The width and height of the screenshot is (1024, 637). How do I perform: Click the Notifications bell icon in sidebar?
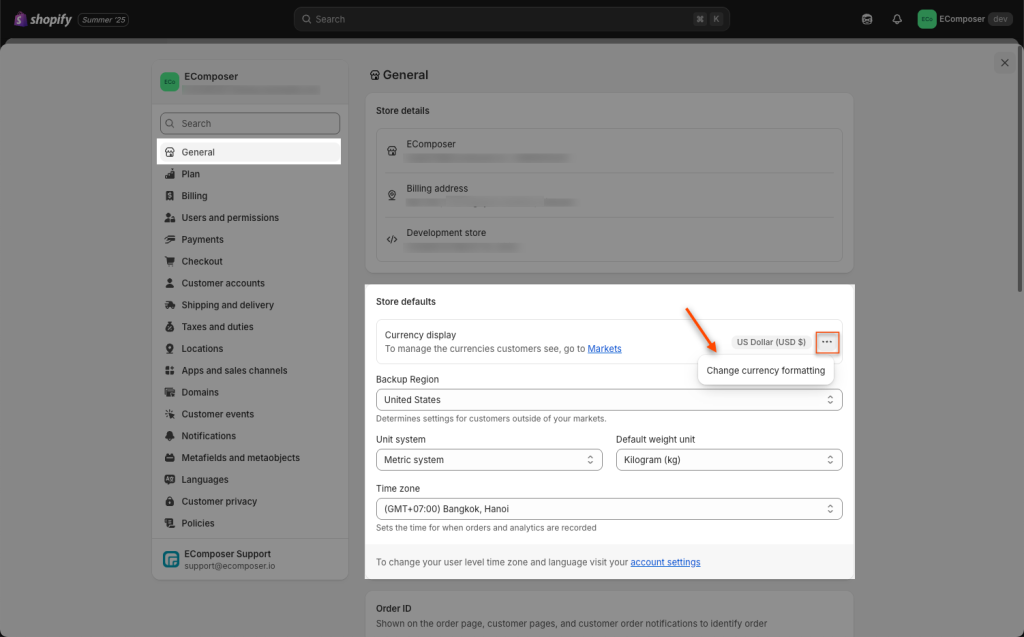point(170,436)
